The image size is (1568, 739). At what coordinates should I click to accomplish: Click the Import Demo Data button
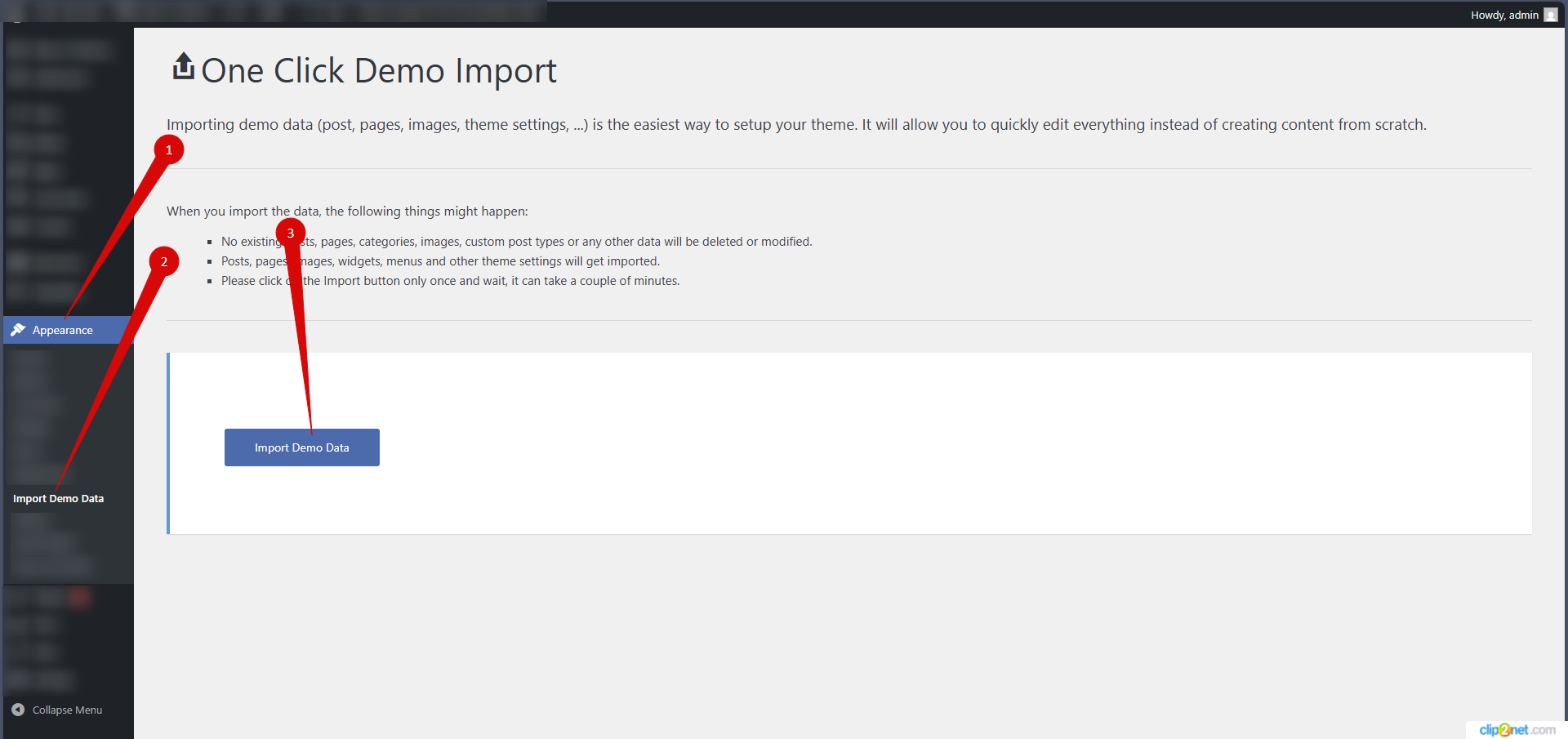[x=301, y=447]
